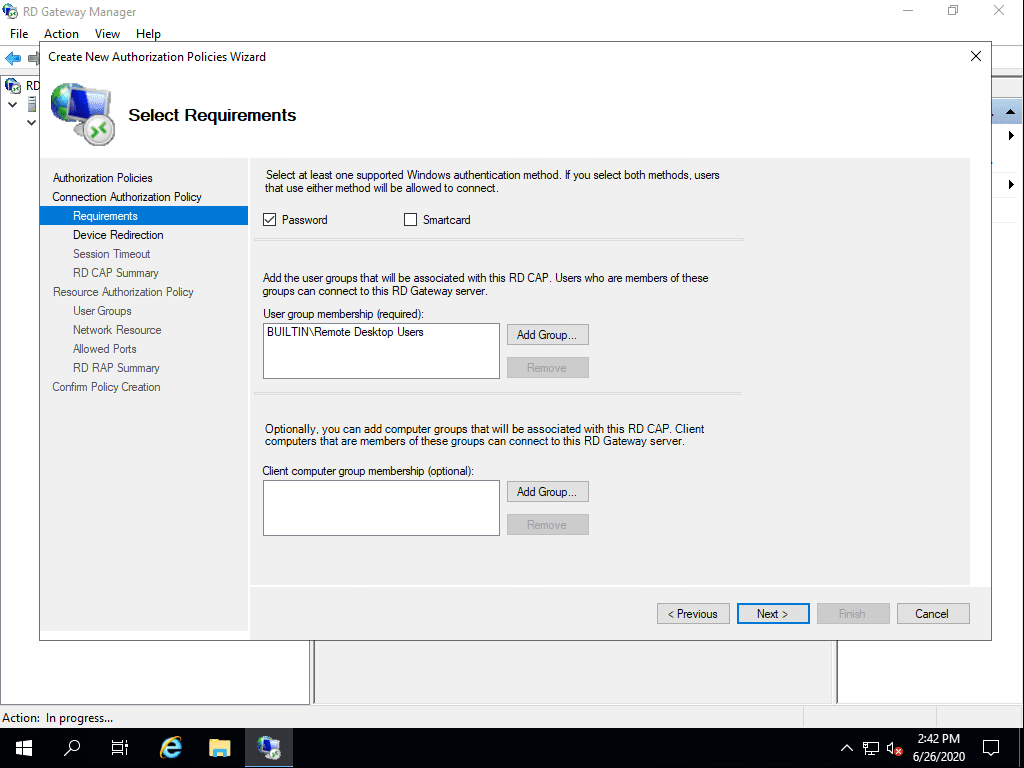Open File Explorer from taskbar
Image resolution: width=1024 pixels, height=768 pixels.
point(219,748)
